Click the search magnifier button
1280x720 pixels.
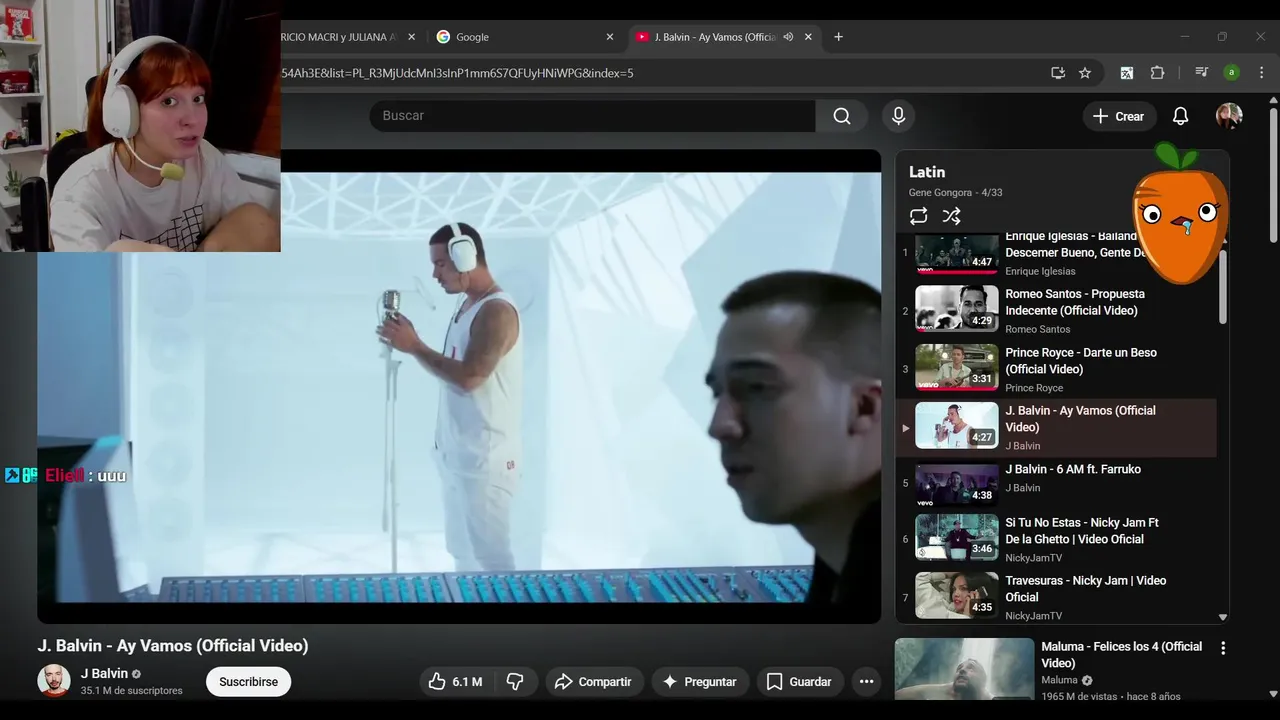click(x=842, y=116)
